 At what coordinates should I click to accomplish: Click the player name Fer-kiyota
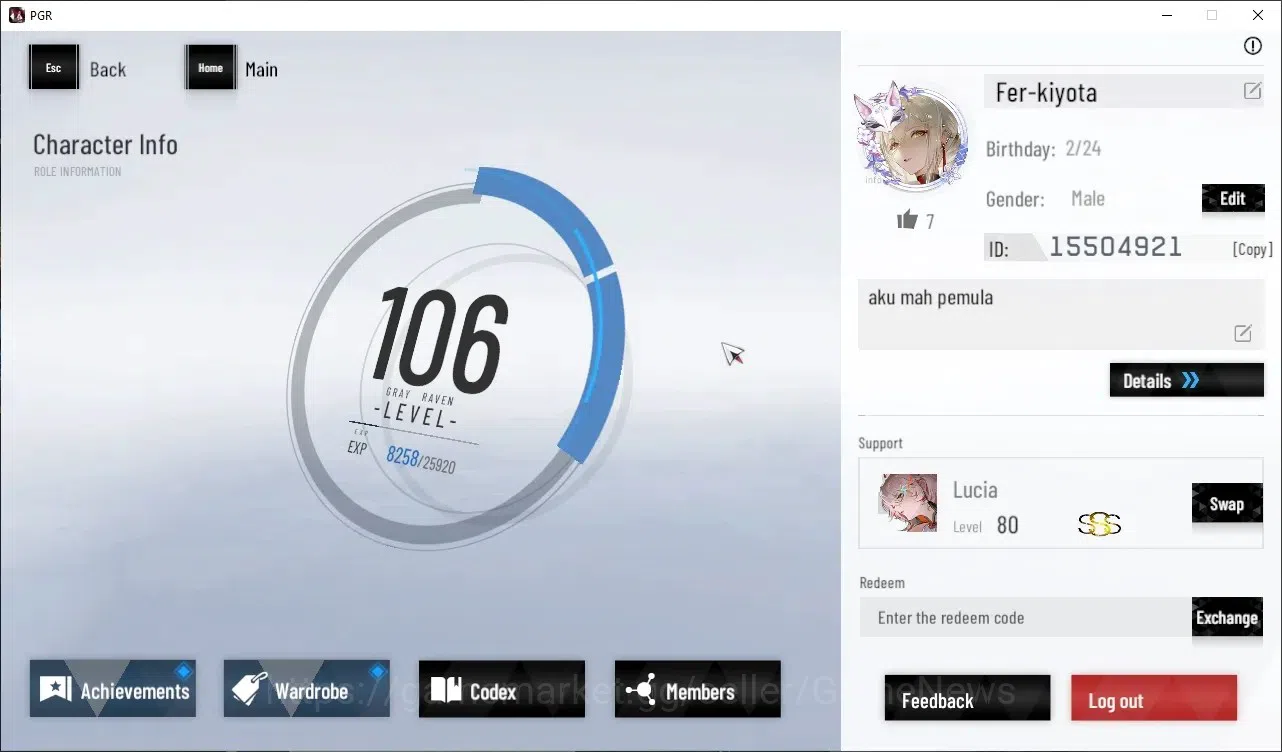coord(1046,93)
